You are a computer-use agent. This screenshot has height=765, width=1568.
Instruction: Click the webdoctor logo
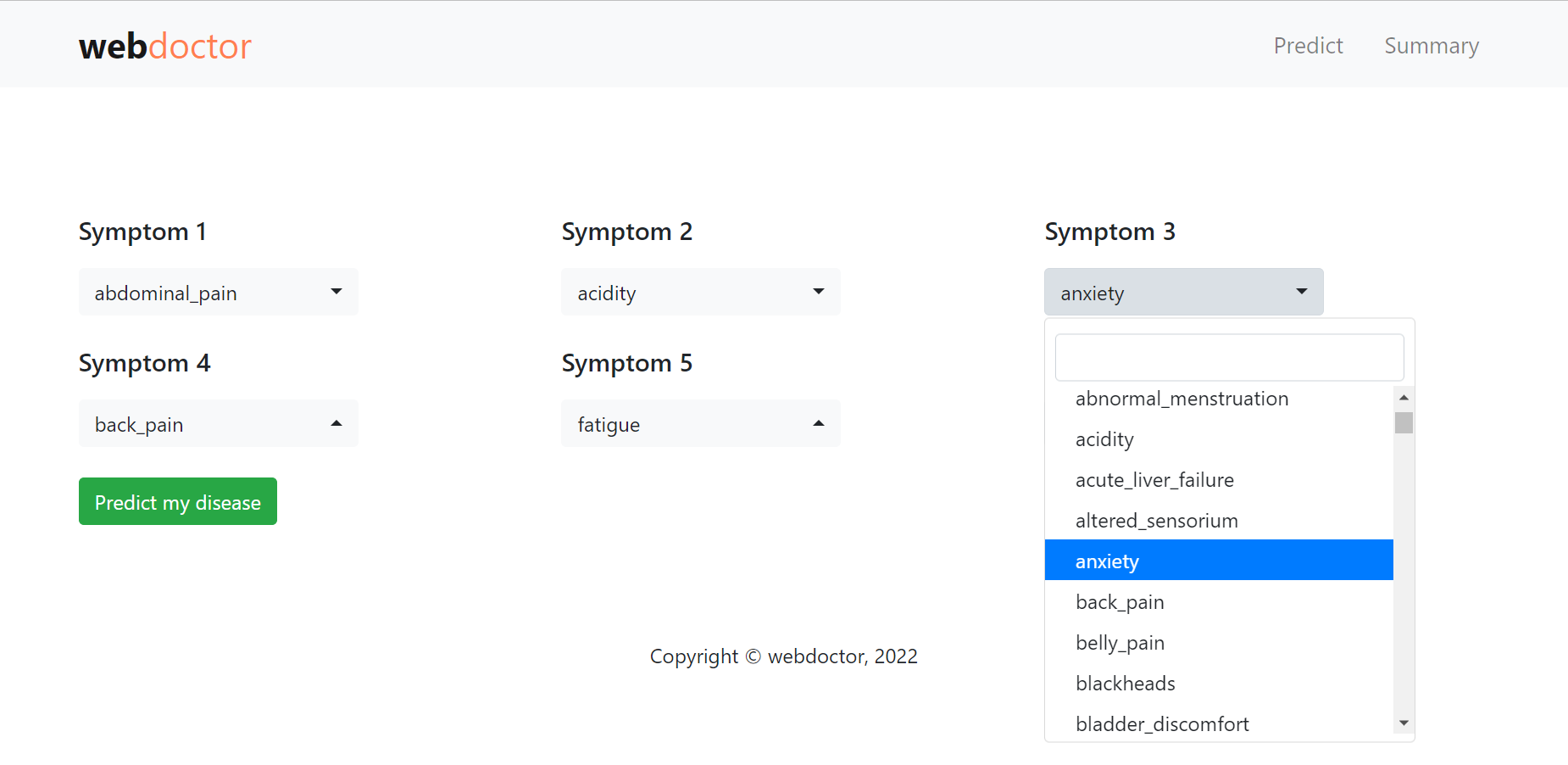164,46
